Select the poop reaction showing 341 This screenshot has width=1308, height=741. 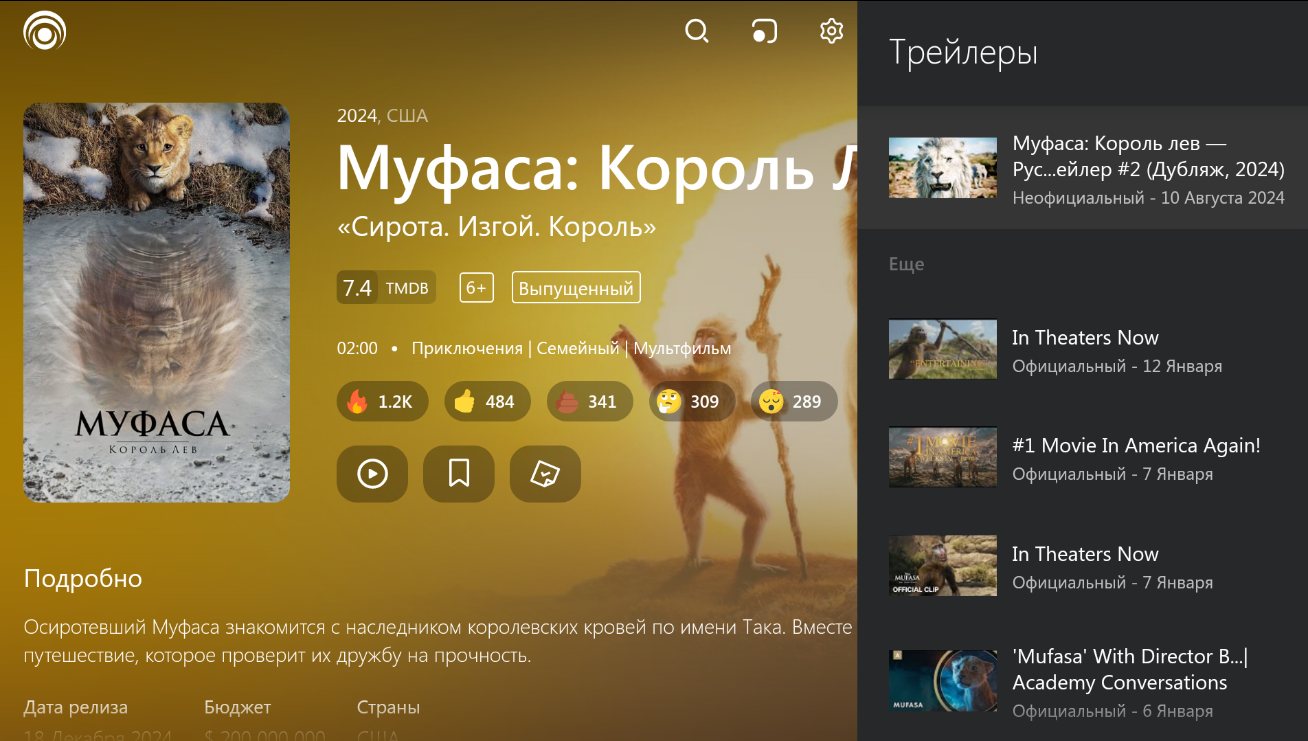click(590, 401)
